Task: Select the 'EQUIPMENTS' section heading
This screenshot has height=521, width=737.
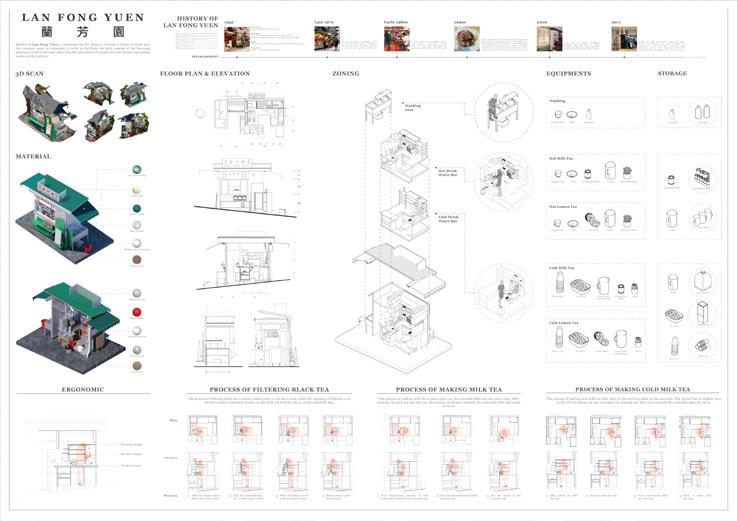Action: coord(568,74)
